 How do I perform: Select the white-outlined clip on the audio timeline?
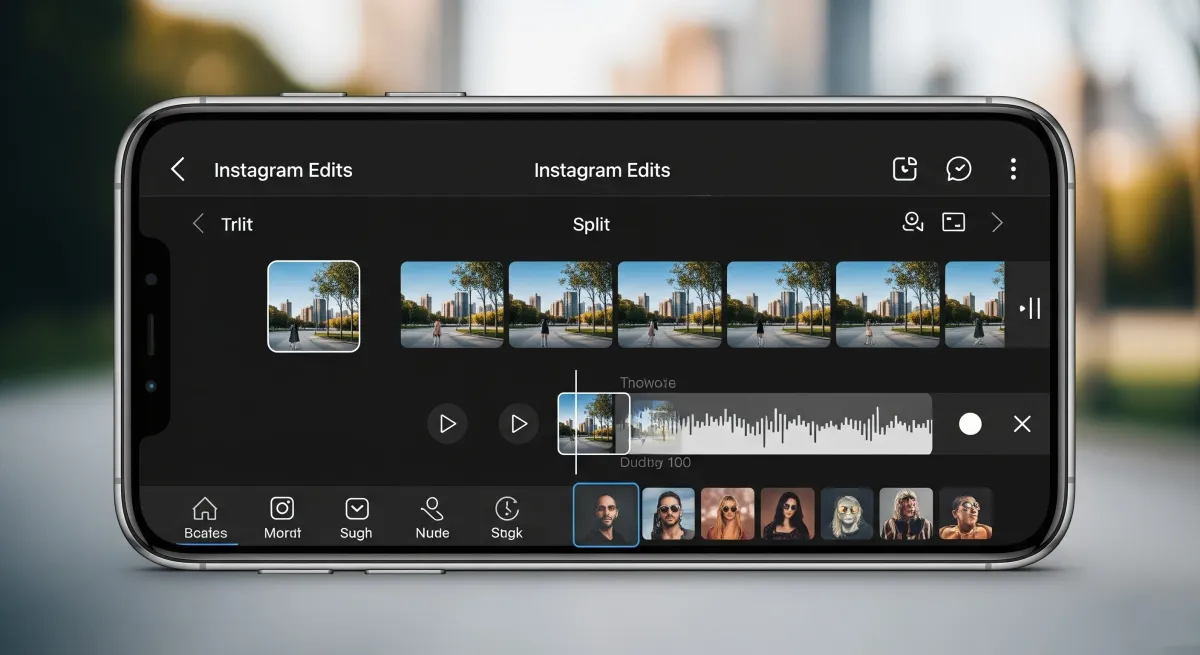(x=594, y=424)
